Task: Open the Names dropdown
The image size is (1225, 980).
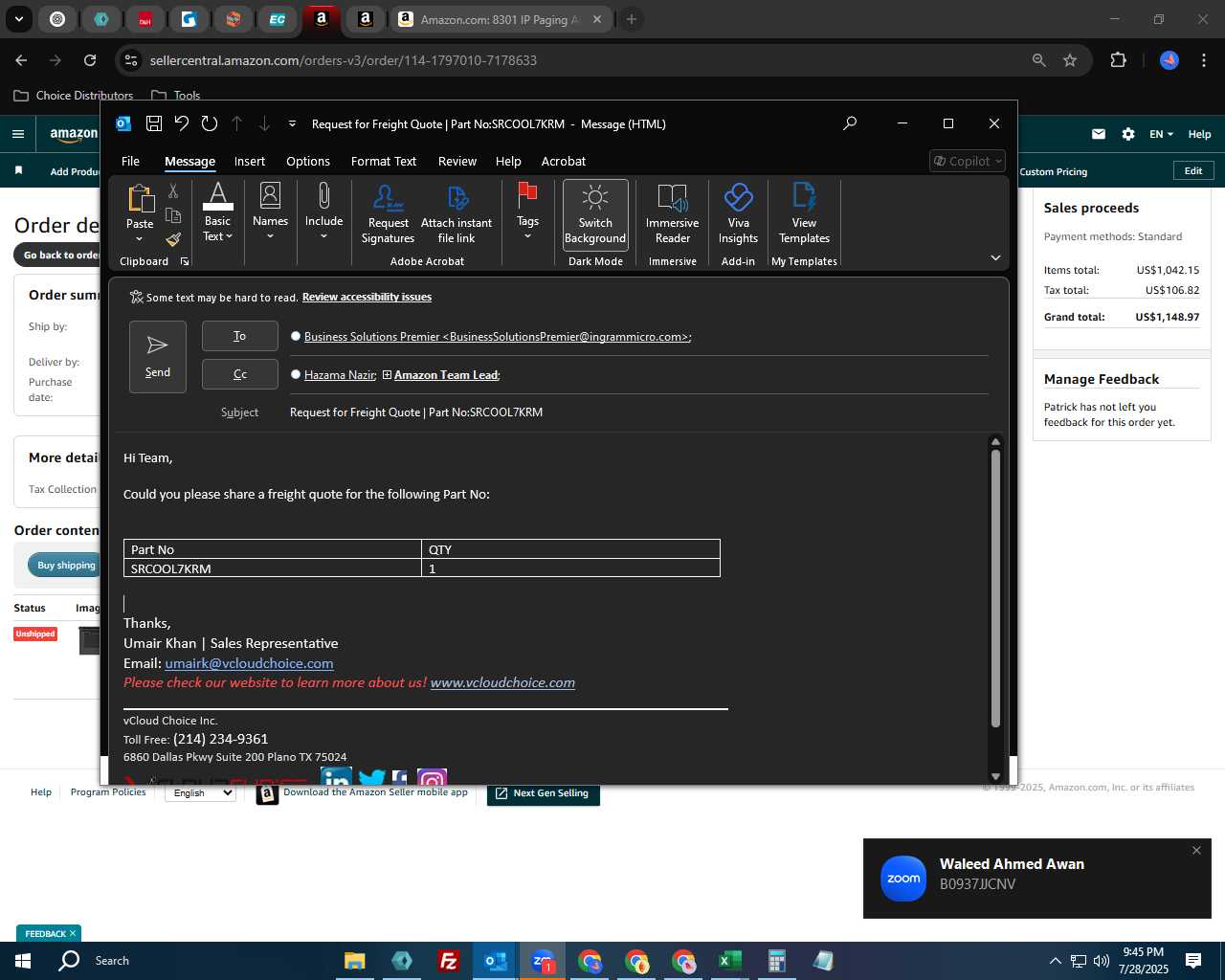Action: coord(270,213)
